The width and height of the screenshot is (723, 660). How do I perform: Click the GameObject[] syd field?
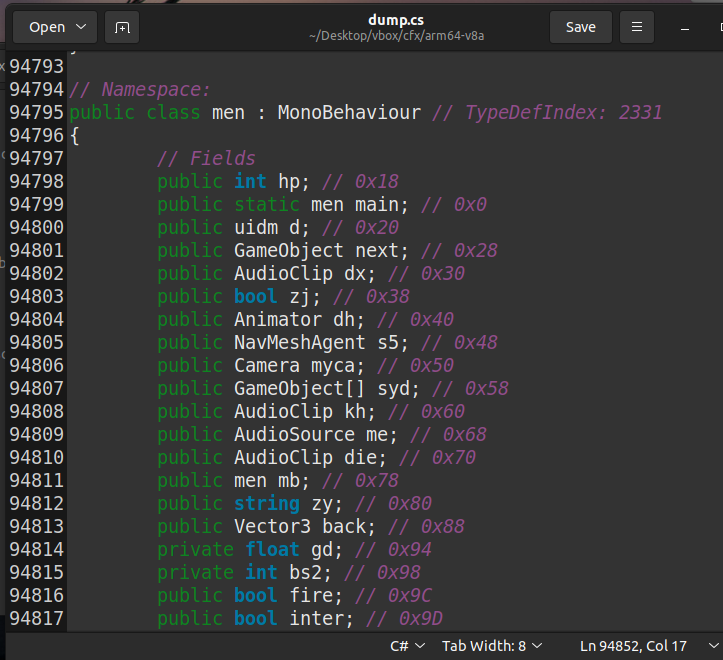tap(327, 389)
